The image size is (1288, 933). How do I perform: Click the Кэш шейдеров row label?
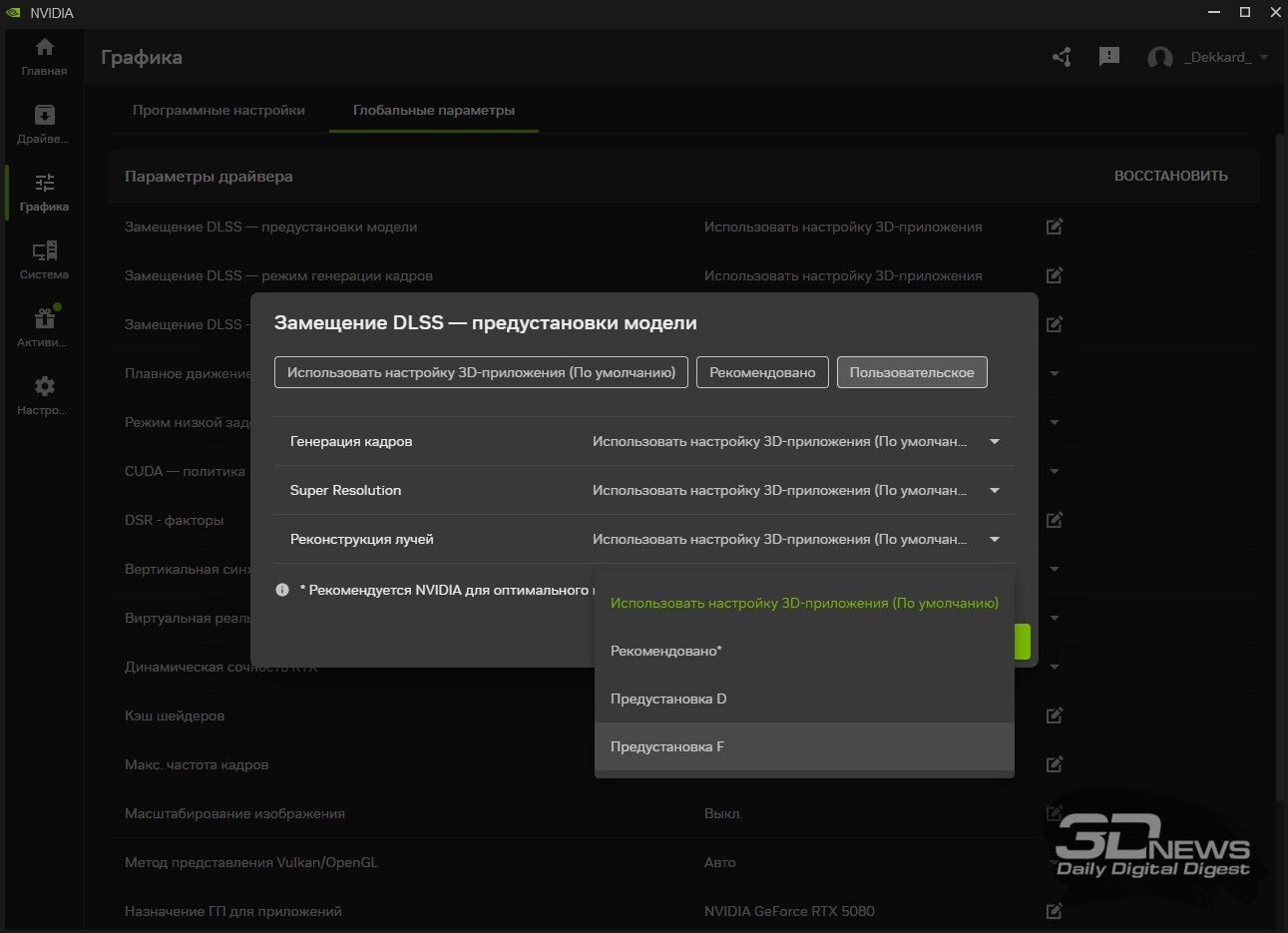click(175, 715)
